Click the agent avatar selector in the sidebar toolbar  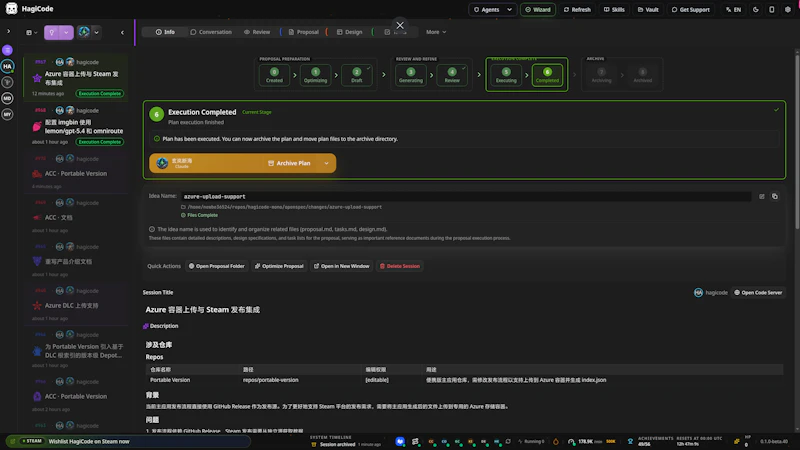point(84,32)
